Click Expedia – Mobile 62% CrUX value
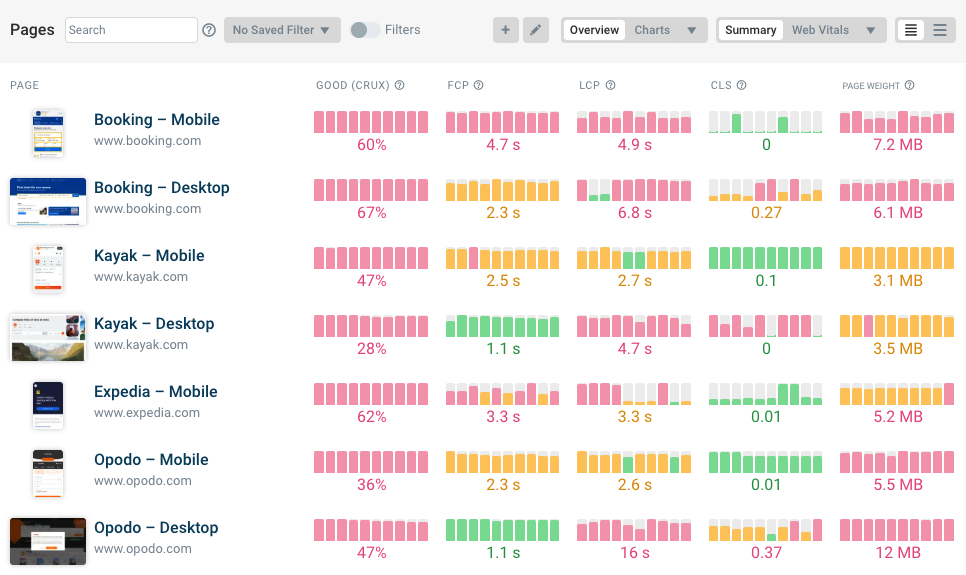Image resolution: width=966 pixels, height=575 pixels. point(371,417)
